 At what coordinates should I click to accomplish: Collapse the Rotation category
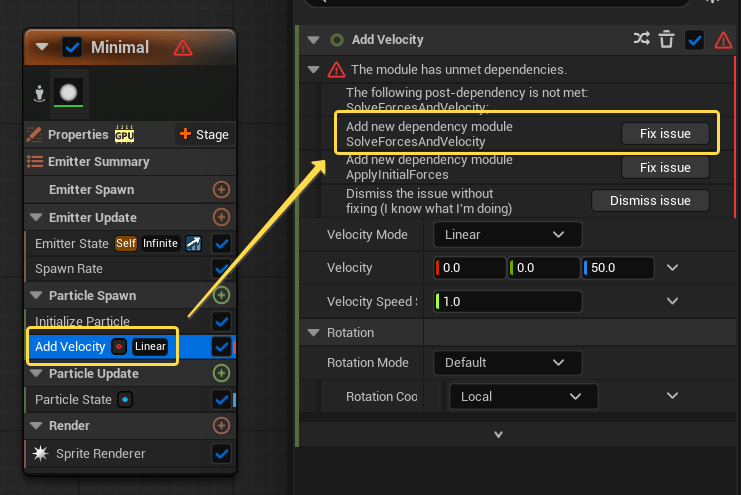313,333
